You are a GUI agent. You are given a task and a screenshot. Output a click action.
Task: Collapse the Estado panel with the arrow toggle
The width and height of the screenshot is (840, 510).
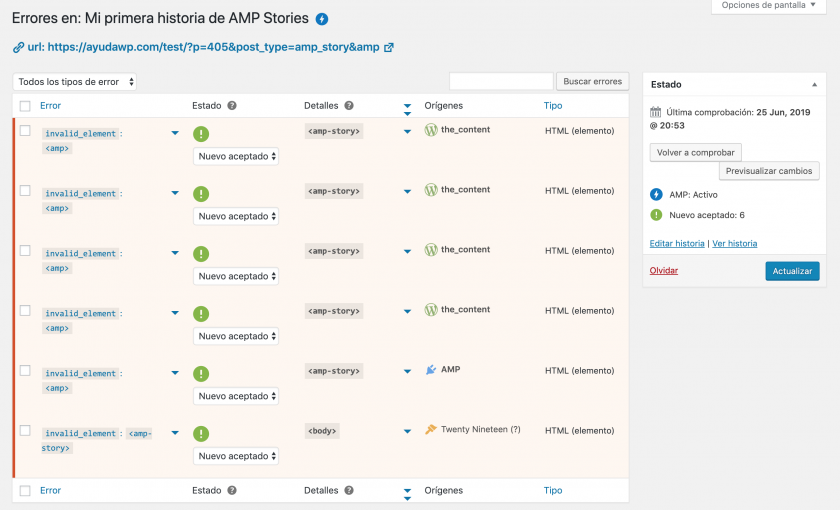point(814,85)
